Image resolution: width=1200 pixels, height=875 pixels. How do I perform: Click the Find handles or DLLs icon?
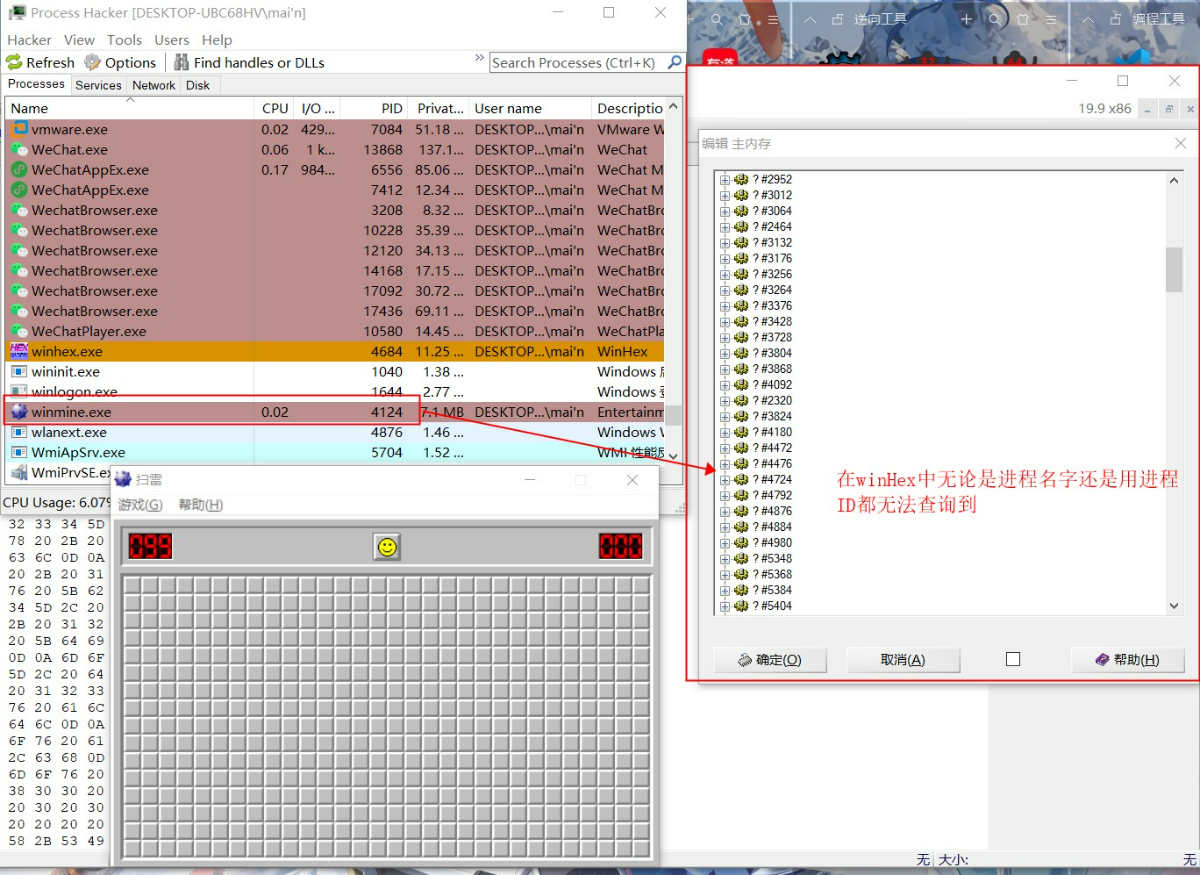pos(181,62)
